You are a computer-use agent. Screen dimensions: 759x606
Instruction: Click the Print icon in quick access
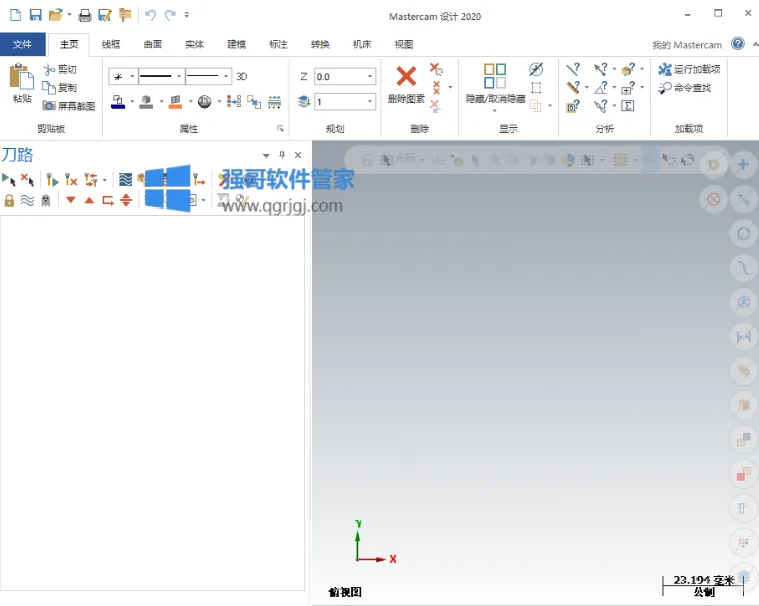pyautogui.click(x=85, y=15)
